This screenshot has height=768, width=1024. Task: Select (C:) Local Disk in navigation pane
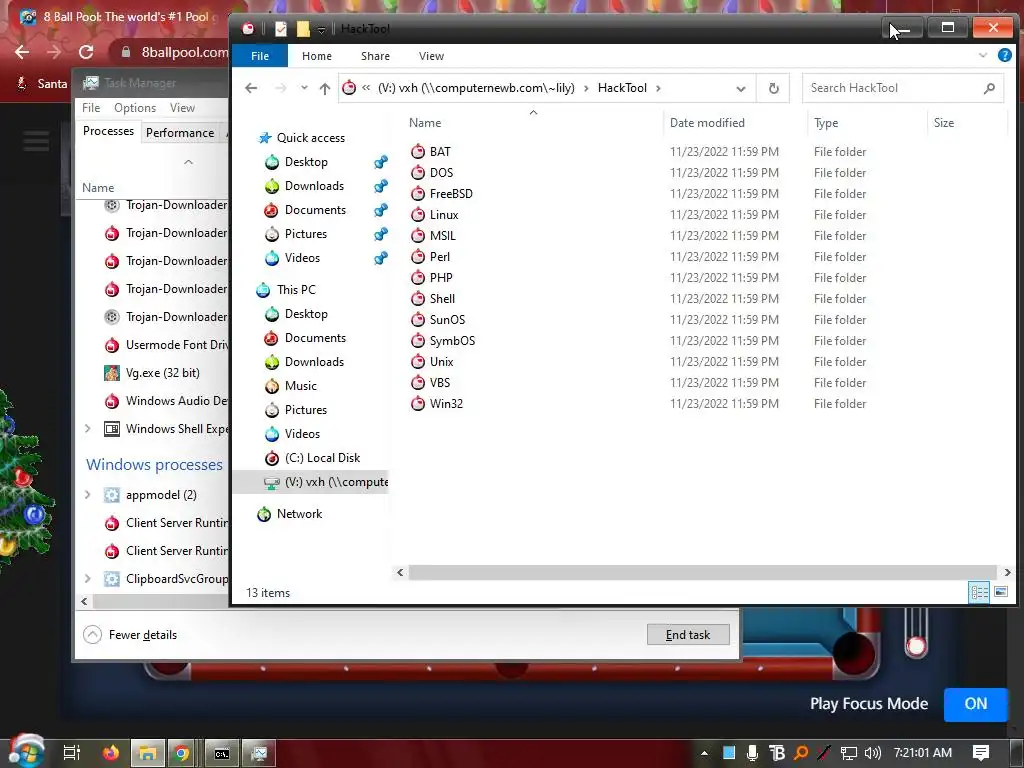pyautogui.click(x=322, y=458)
